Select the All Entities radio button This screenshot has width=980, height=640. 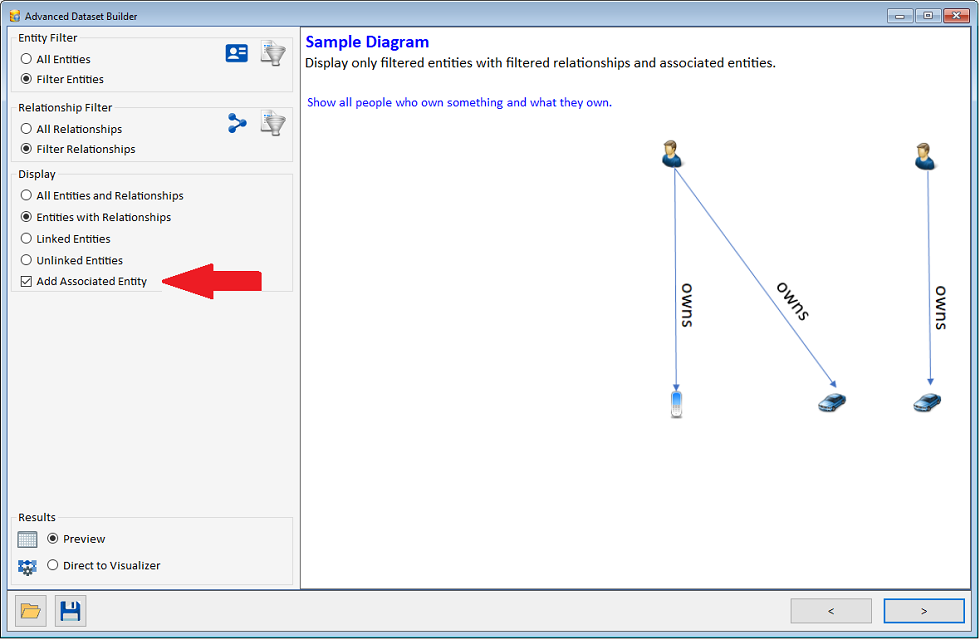coord(27,60)
